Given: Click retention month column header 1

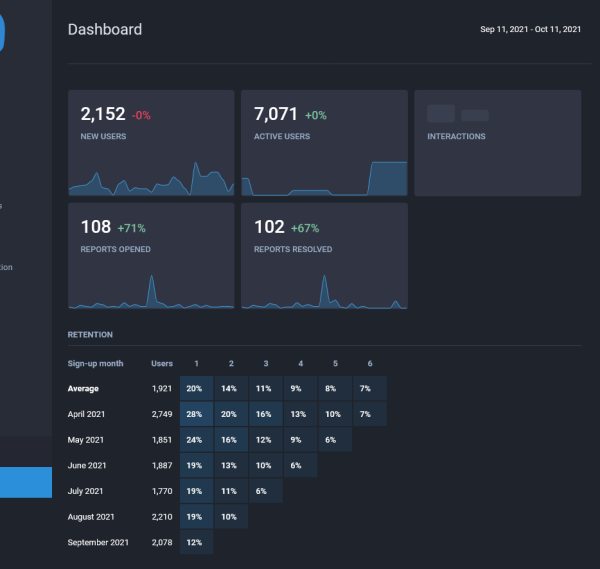Looking at the screenshot, I should pos(196,363).
